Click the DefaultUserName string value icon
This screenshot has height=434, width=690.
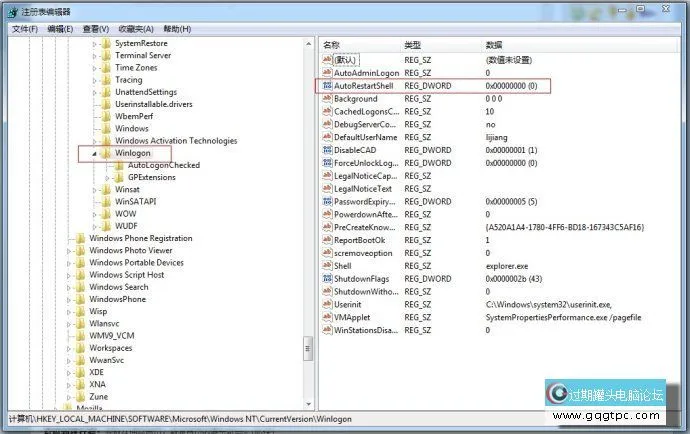[327, 137]
